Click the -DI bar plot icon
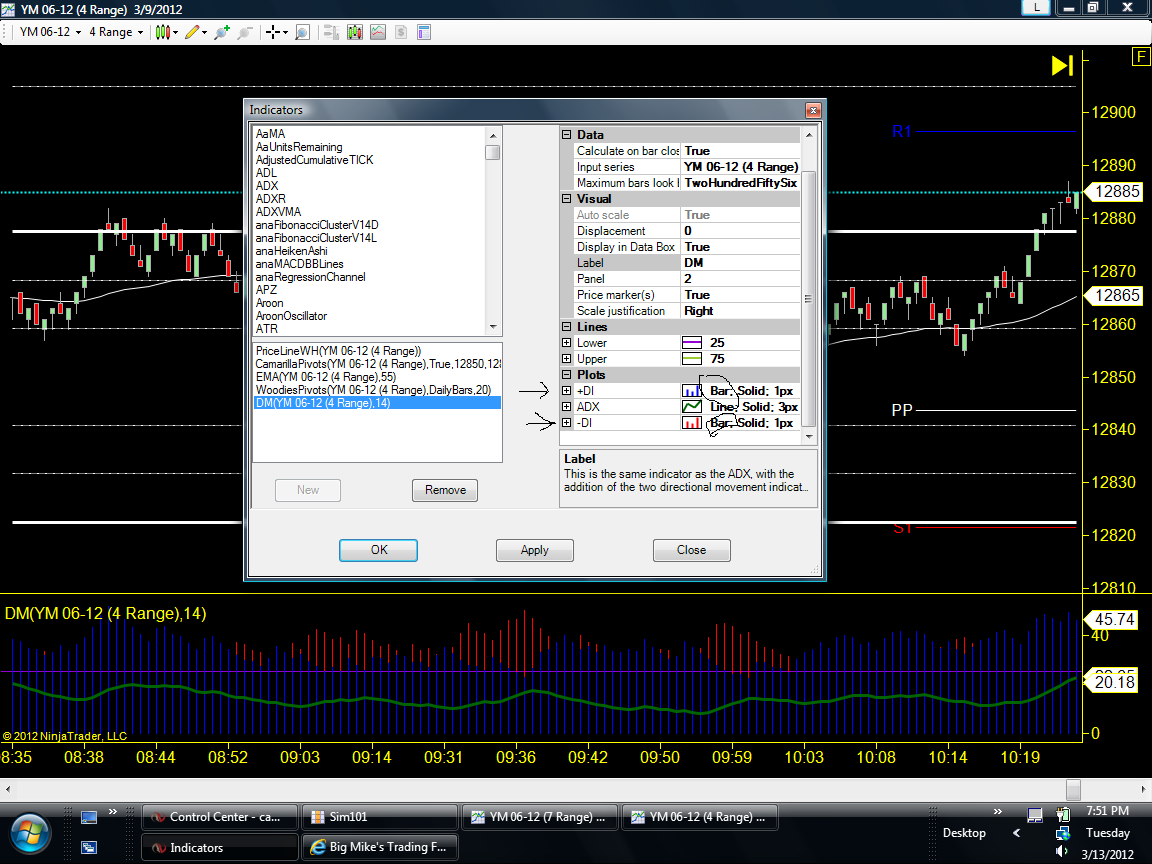1152x864 pixels. 691,423
